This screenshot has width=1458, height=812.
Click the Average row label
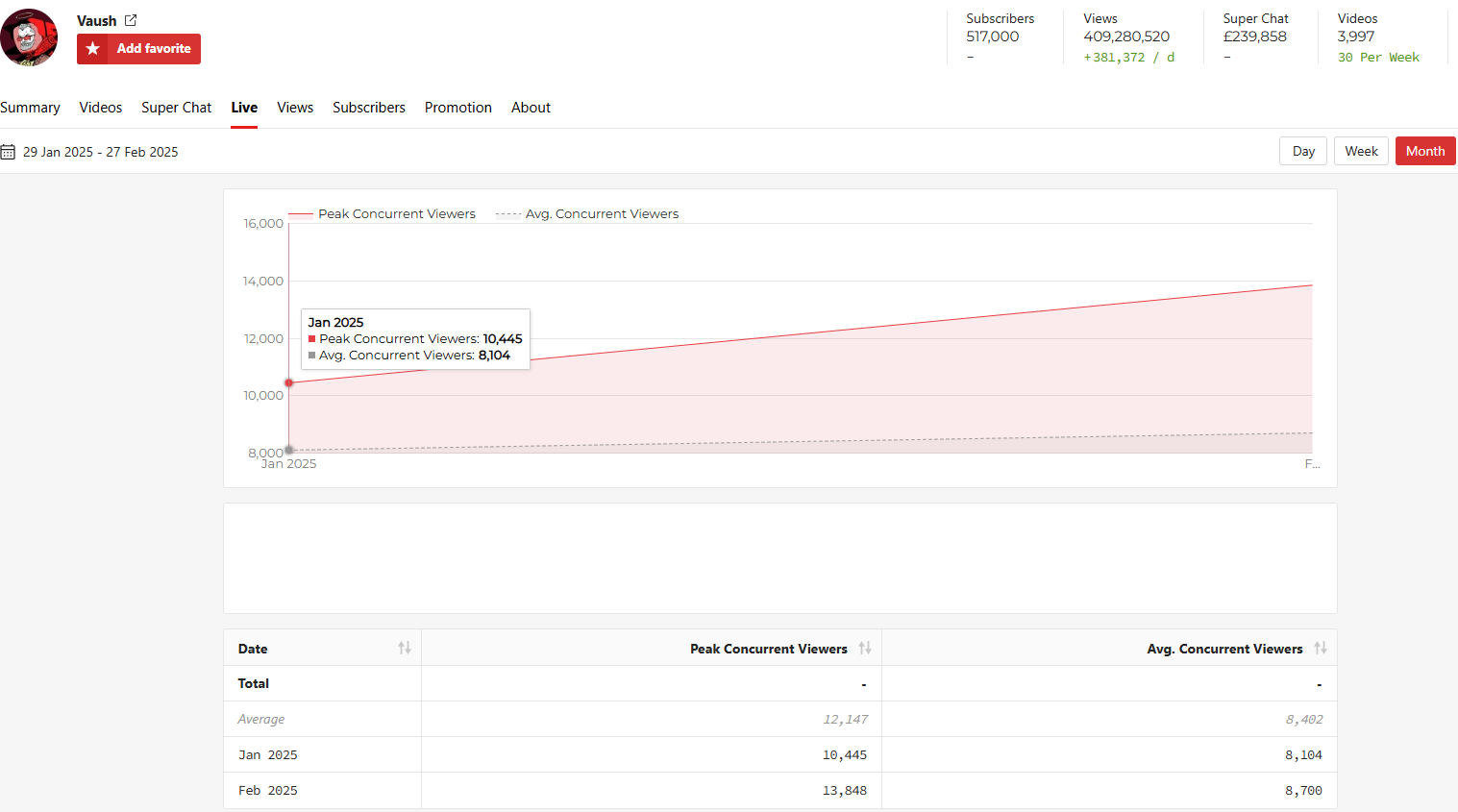[x=261, y=720]
